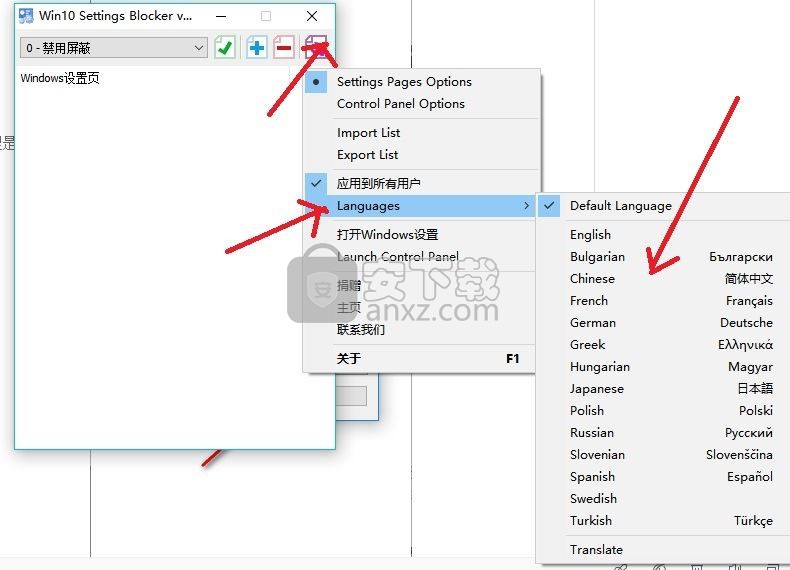The image size is (790, 570).
Task: Click Translate at submenu bottom
Action: pos(664,549)
